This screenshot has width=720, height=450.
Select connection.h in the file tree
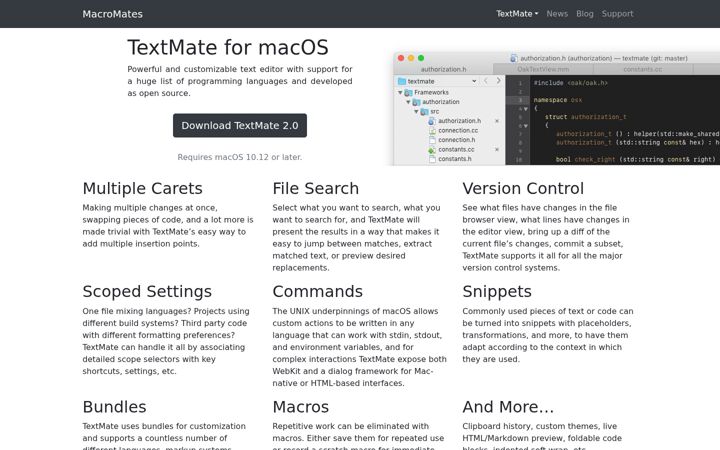click(456, 140)
